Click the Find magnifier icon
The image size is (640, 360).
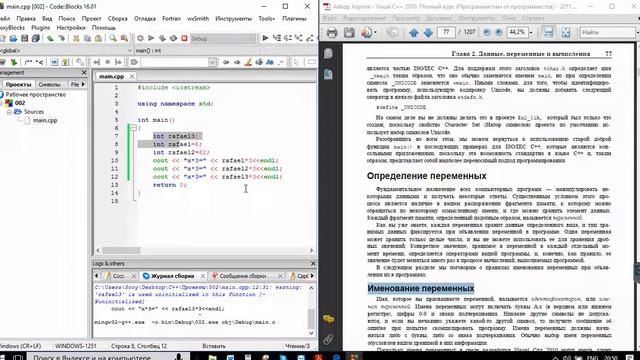click(113, 38)
